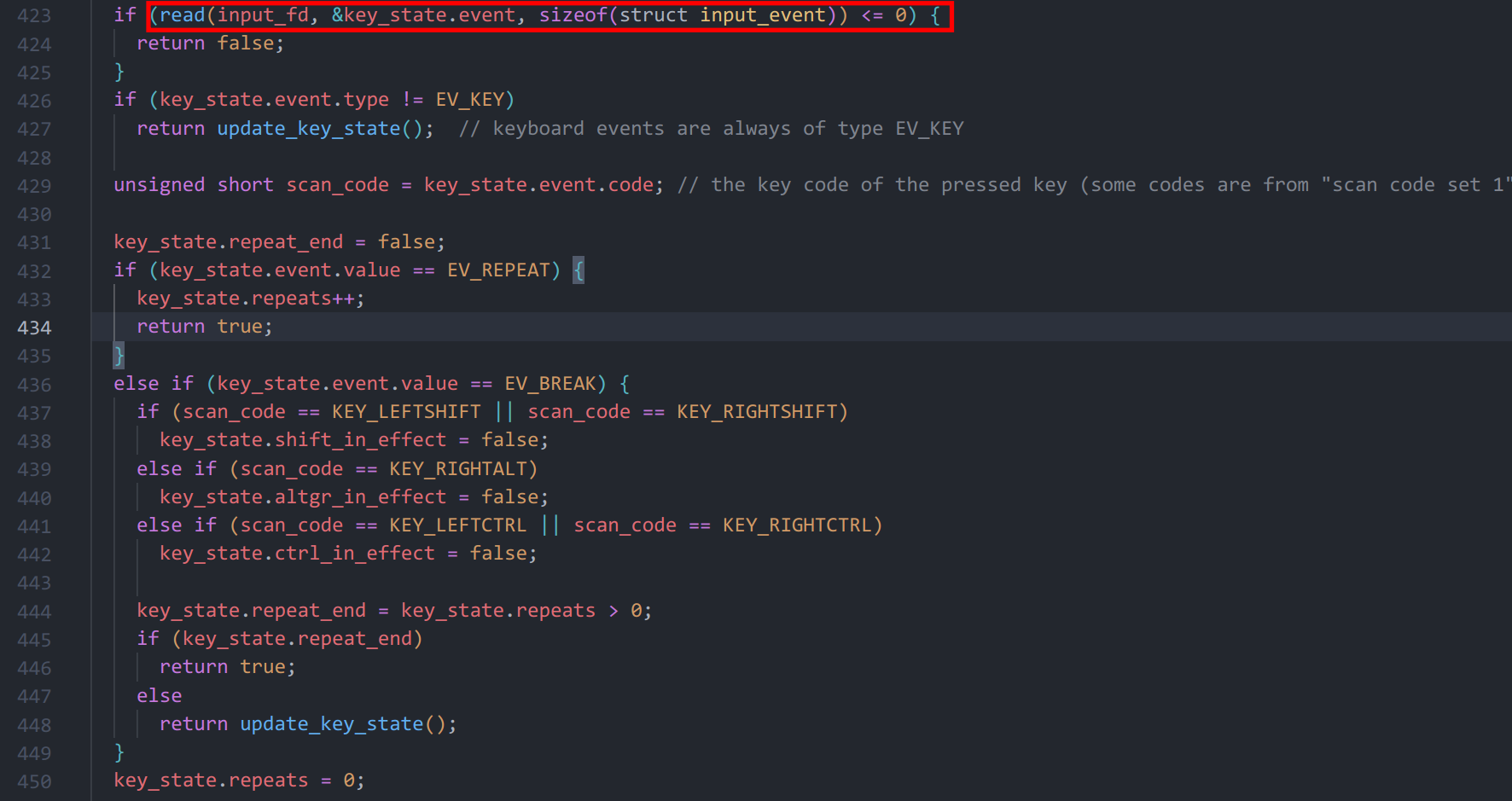Click 'key_state.repeat_end = false' on line 431
The width and height of the screenshot is (1512, 801).
[x=274, y=242]
